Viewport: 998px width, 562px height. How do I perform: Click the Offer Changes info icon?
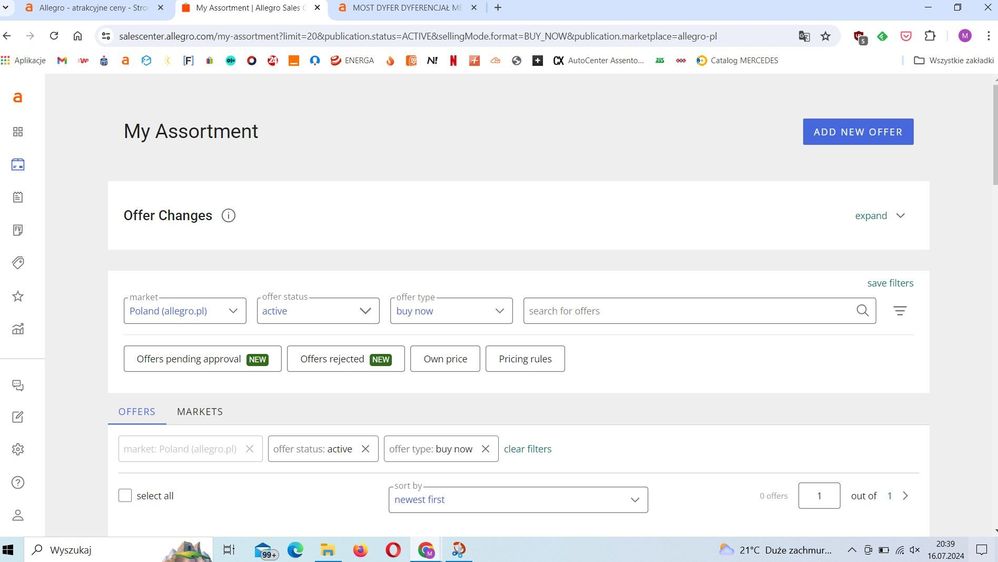pyautogui.click(x=228, y=216)
